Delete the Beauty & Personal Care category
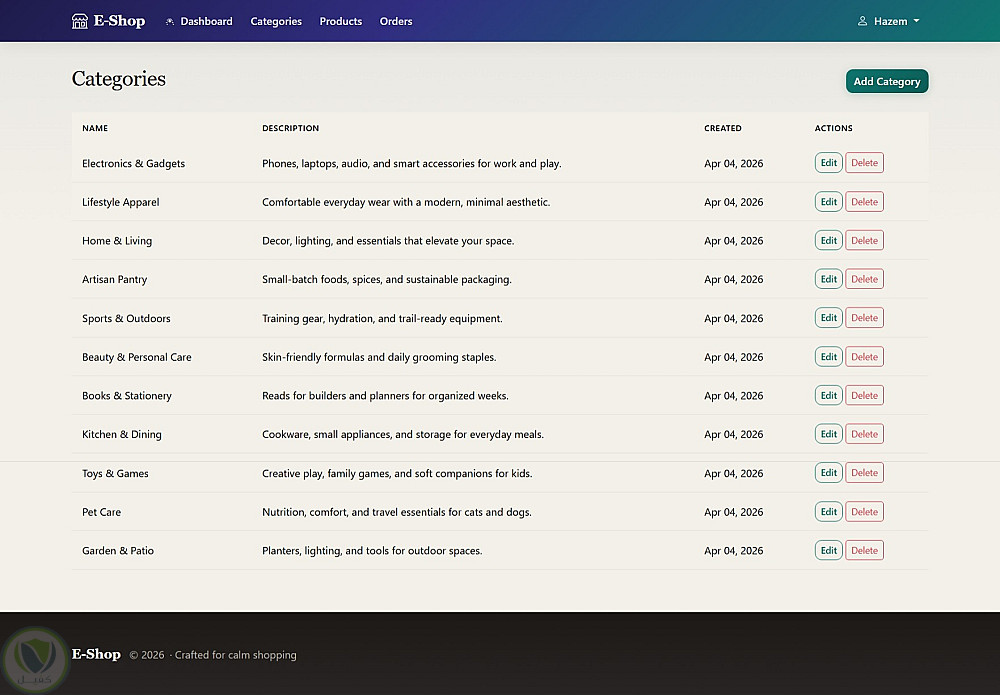 [x=864, y=357]
